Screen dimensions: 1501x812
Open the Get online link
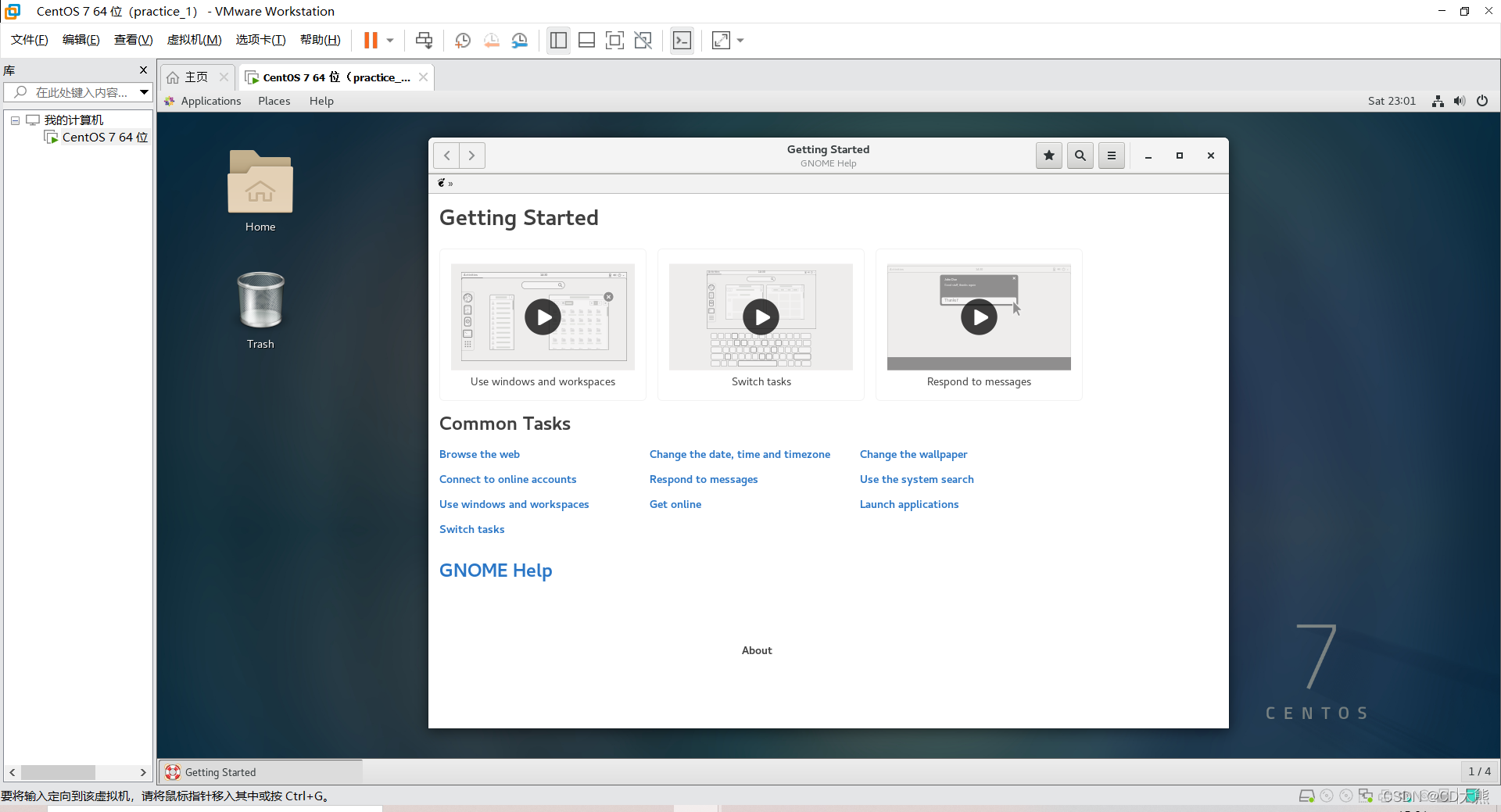tap(675, 504)
